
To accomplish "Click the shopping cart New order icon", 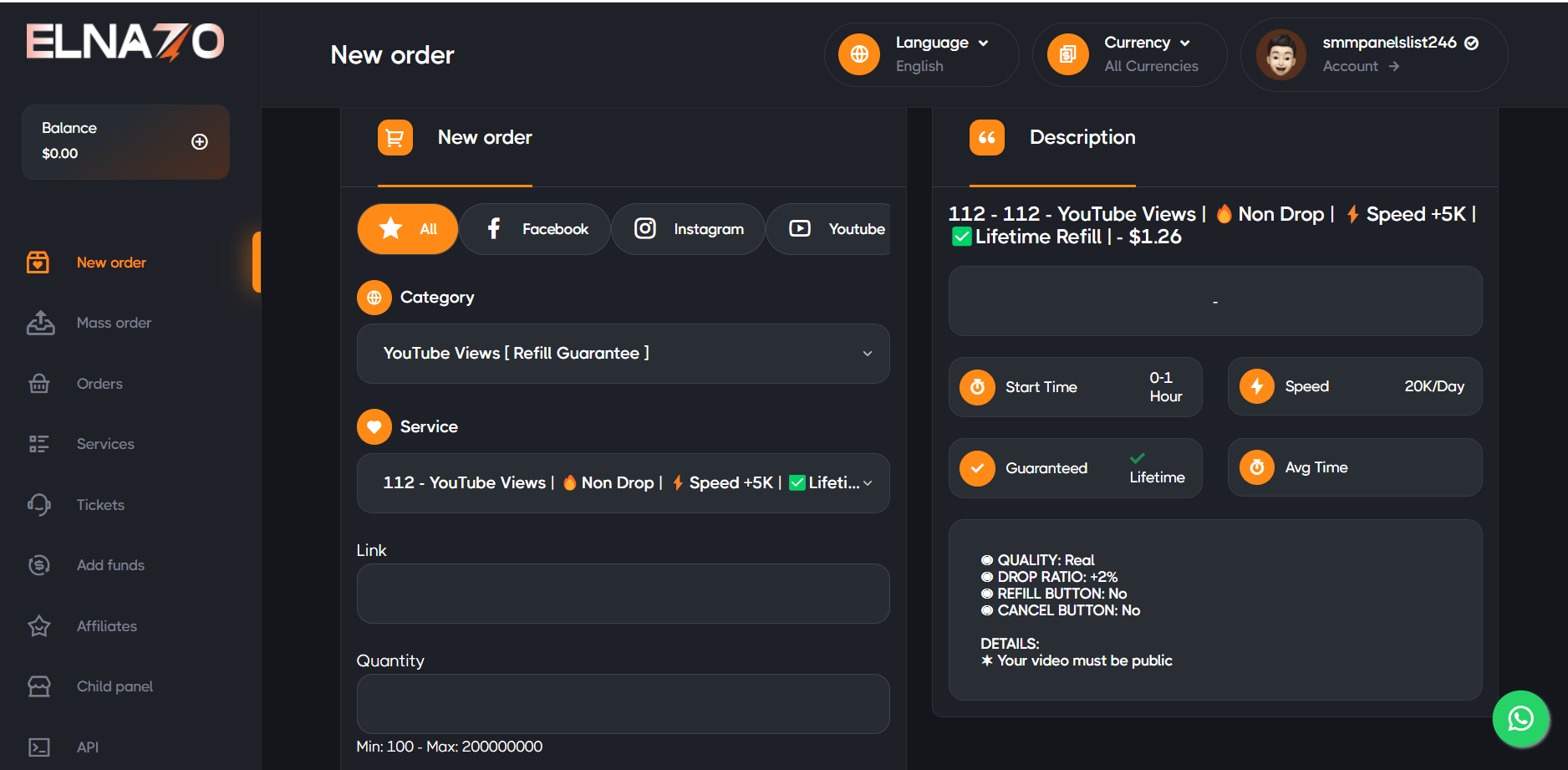I will tap(395, 137).
